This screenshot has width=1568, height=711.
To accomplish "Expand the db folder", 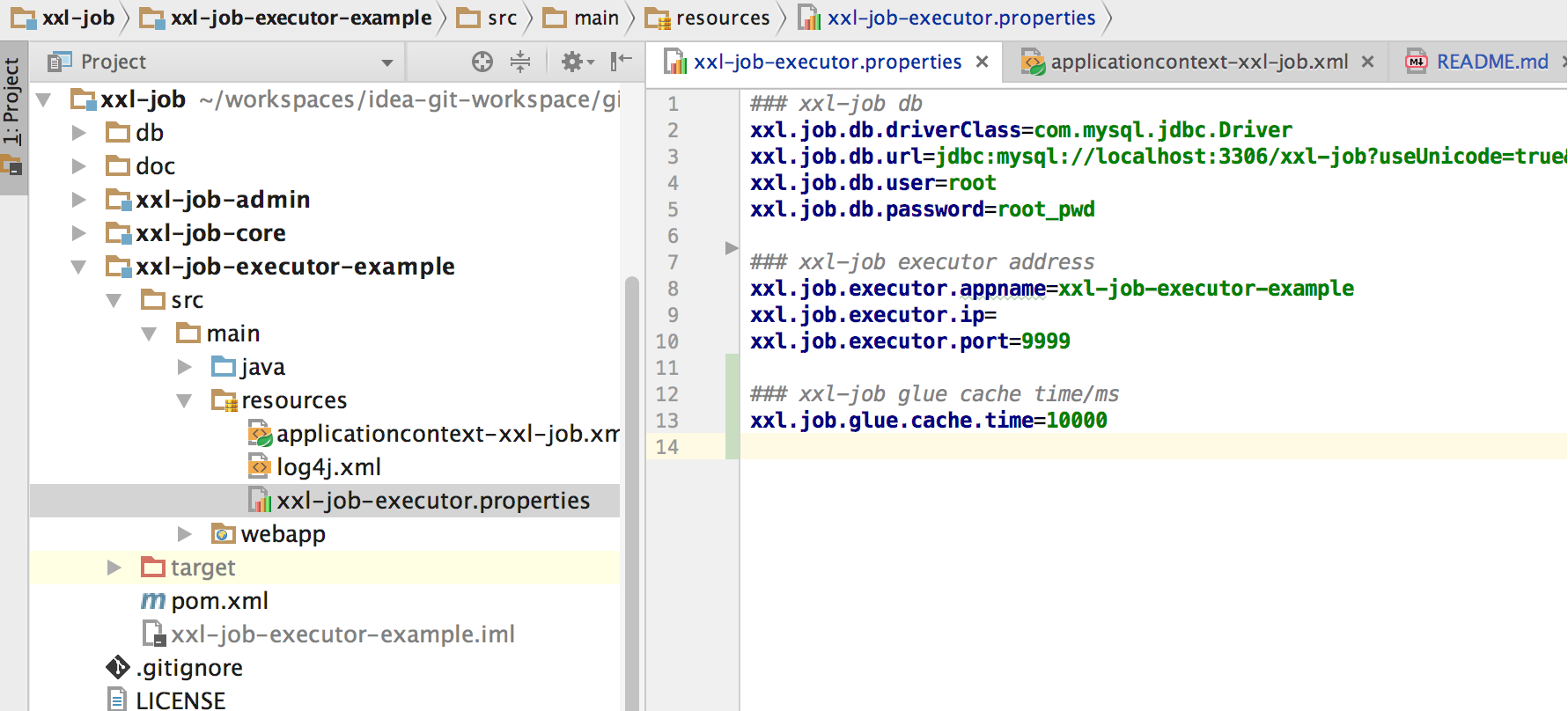I will (x=79, y=133).
